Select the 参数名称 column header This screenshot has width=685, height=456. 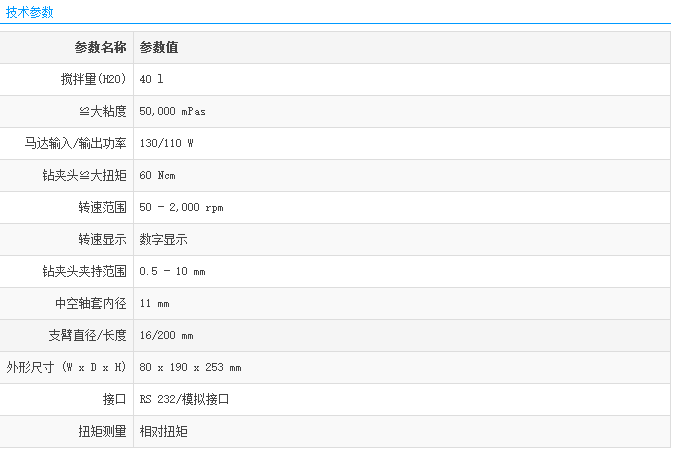[100, 47]
